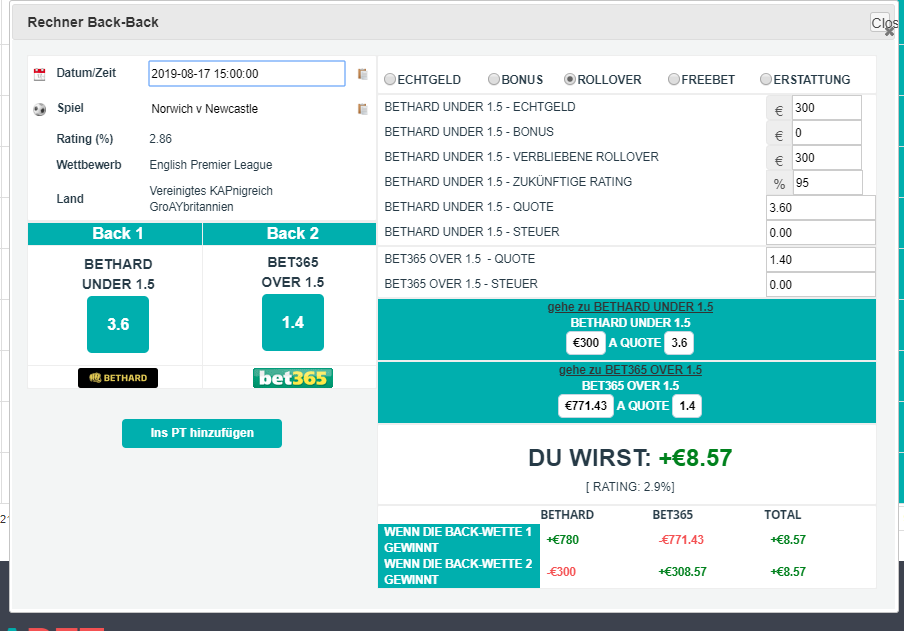Click the soccer ball icon beside Spiel
The width and height of the screenshot is (904, 631).
point(39,109)
